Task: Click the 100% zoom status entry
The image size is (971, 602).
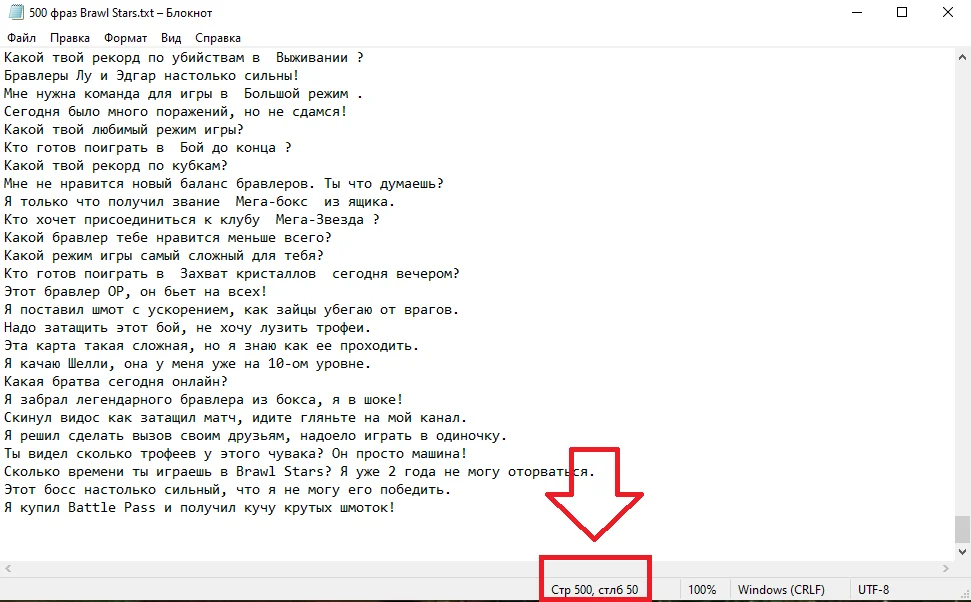Action: click(x=702, y=590)
